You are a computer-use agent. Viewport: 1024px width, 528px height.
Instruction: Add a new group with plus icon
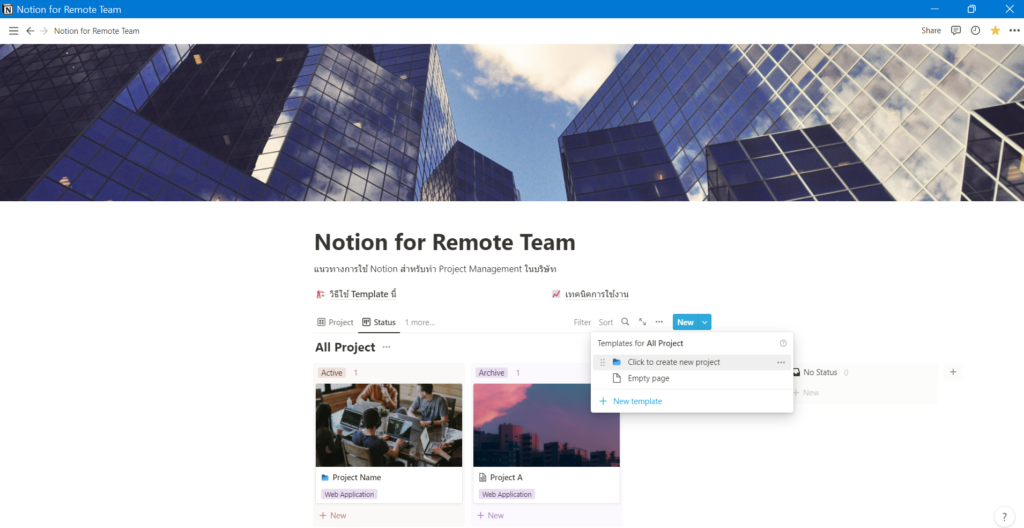click(x=953, y=372)
